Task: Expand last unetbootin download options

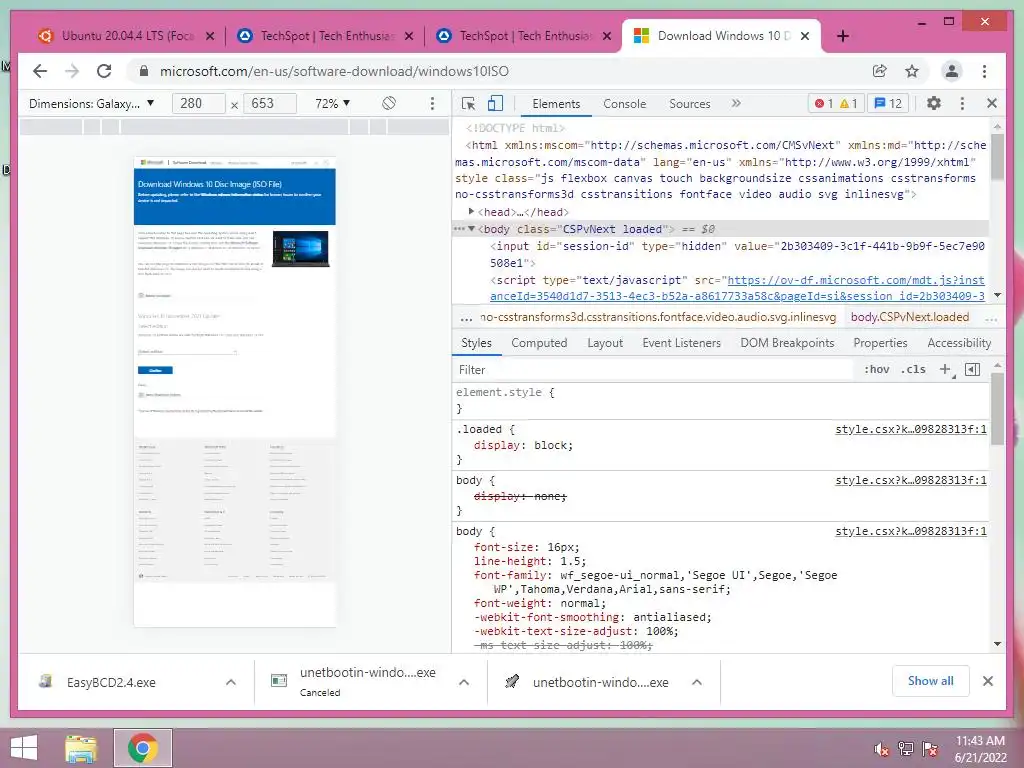Action: tap(697, 682)
